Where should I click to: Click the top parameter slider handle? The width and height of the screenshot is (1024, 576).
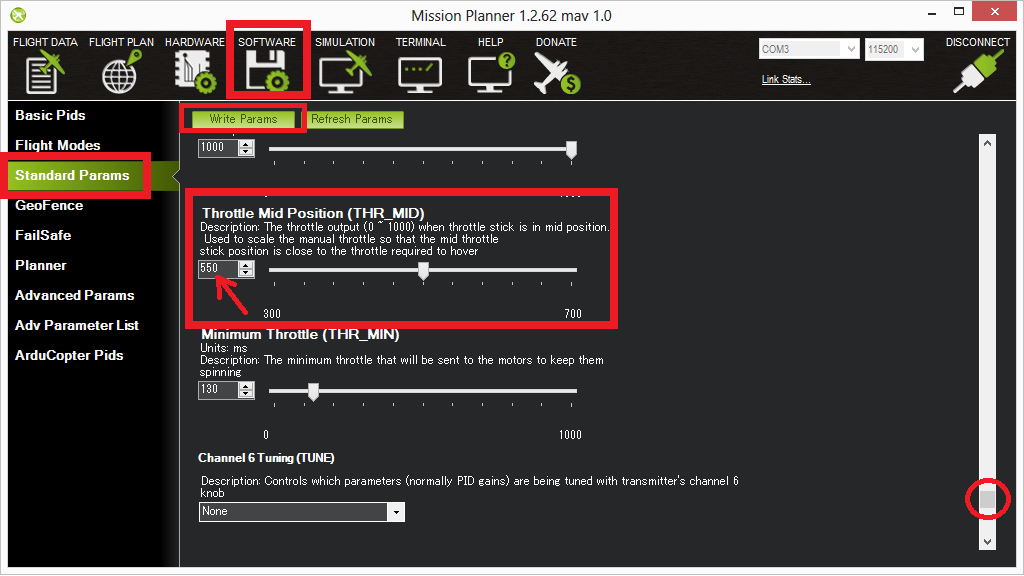point(571,150)
